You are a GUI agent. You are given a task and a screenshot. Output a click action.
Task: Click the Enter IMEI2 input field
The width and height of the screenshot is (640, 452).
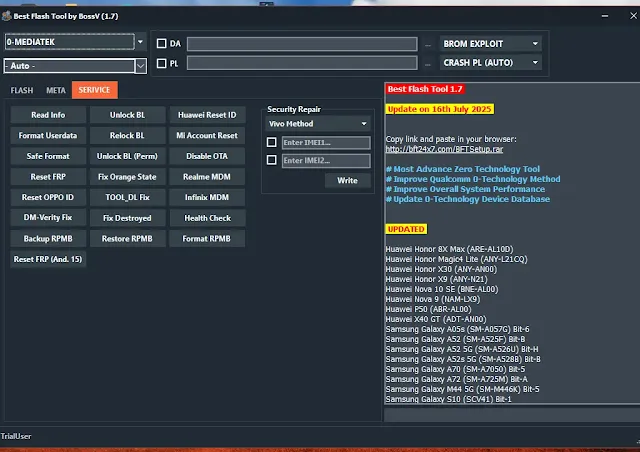326,160
